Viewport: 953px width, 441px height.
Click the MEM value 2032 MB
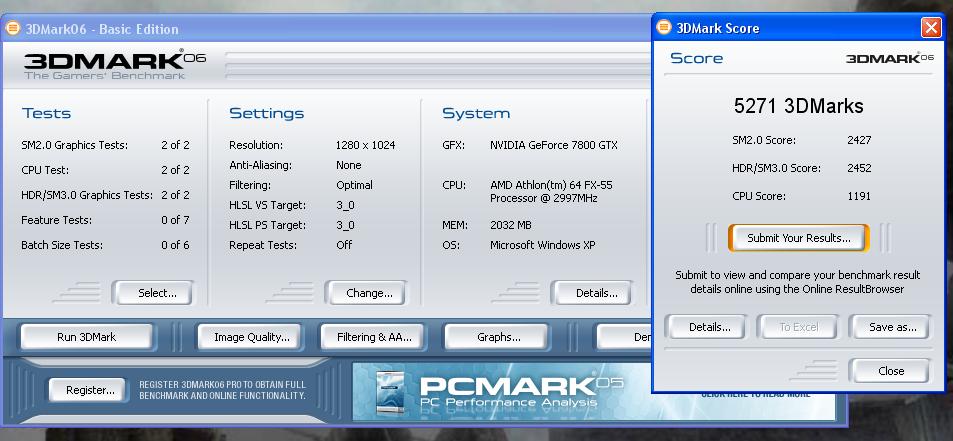[511, 225]
